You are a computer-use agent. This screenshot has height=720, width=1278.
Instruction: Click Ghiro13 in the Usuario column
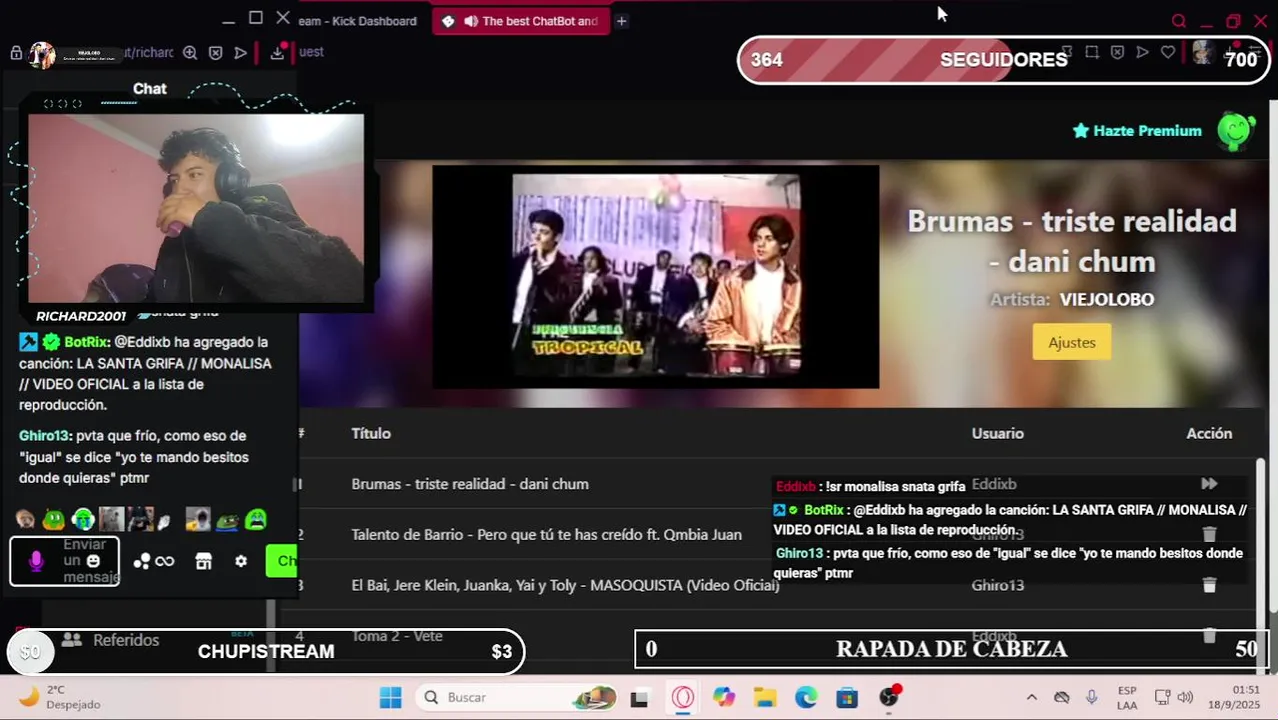pyautogui.click(x=998, y=585)
